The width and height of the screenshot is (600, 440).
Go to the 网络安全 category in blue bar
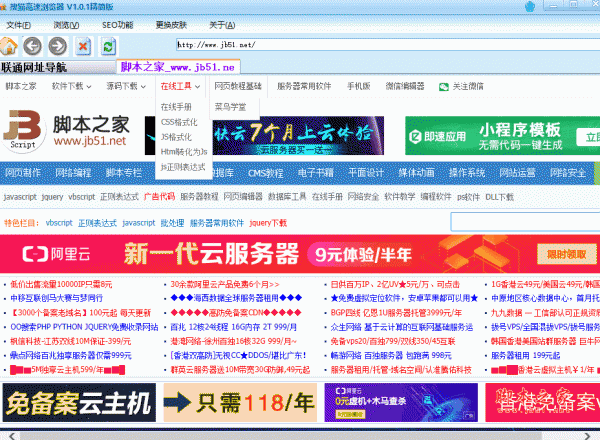(x=568, y=173)
